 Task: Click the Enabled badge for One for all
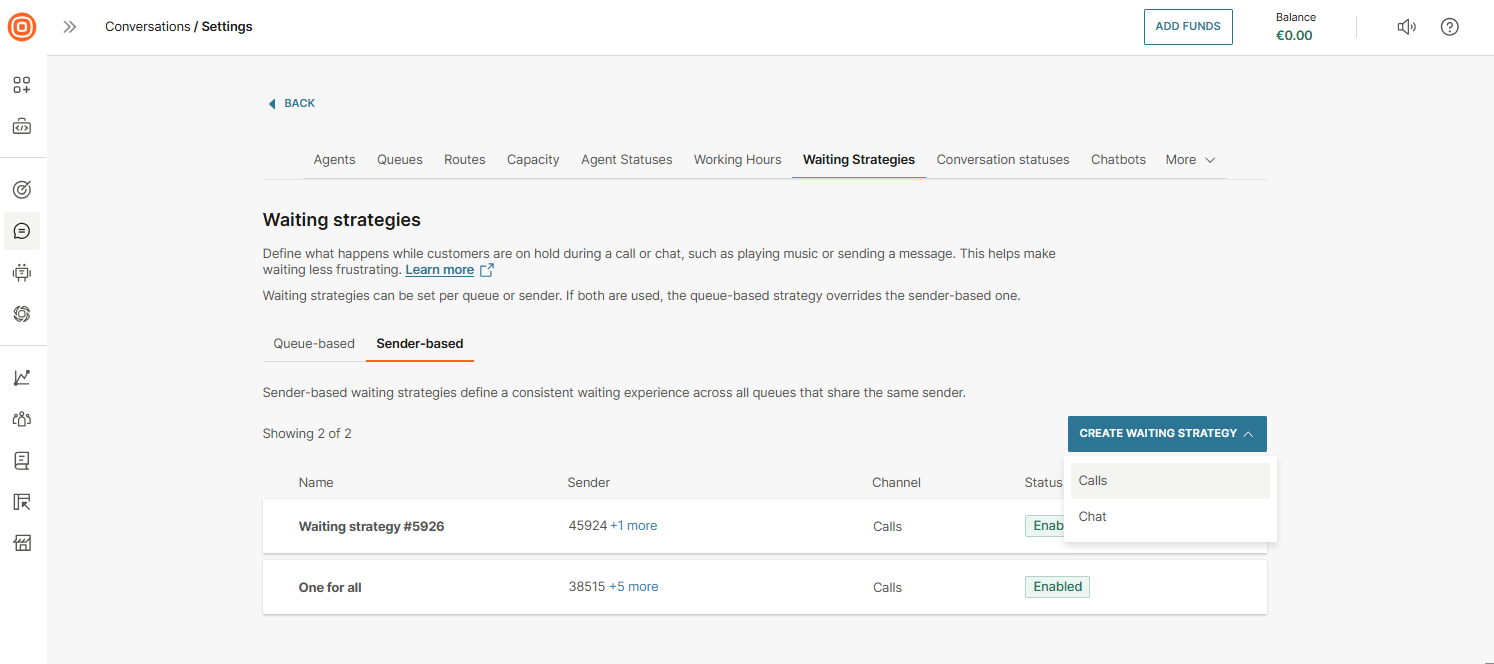point(1057,587)
